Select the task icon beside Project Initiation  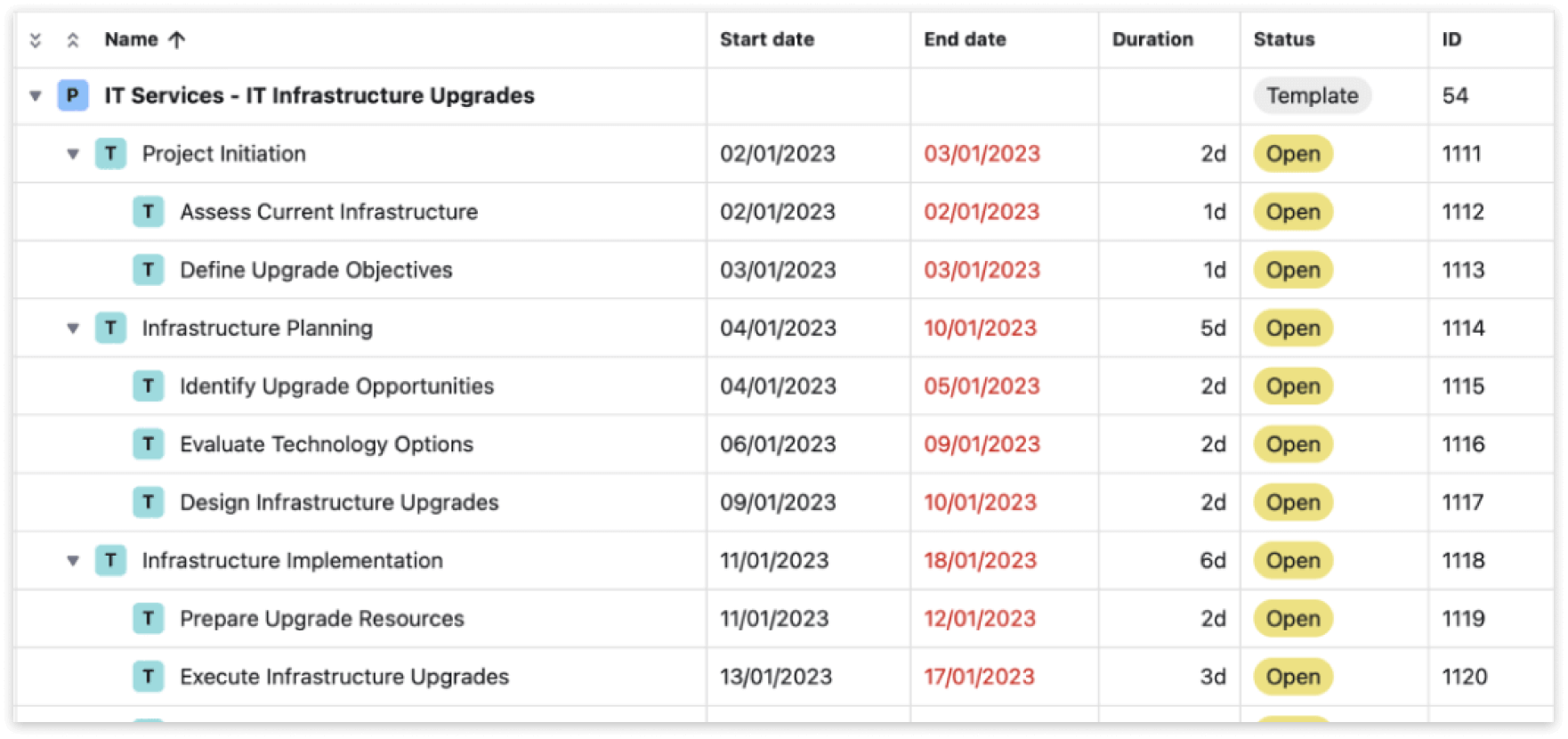point(110,153)
